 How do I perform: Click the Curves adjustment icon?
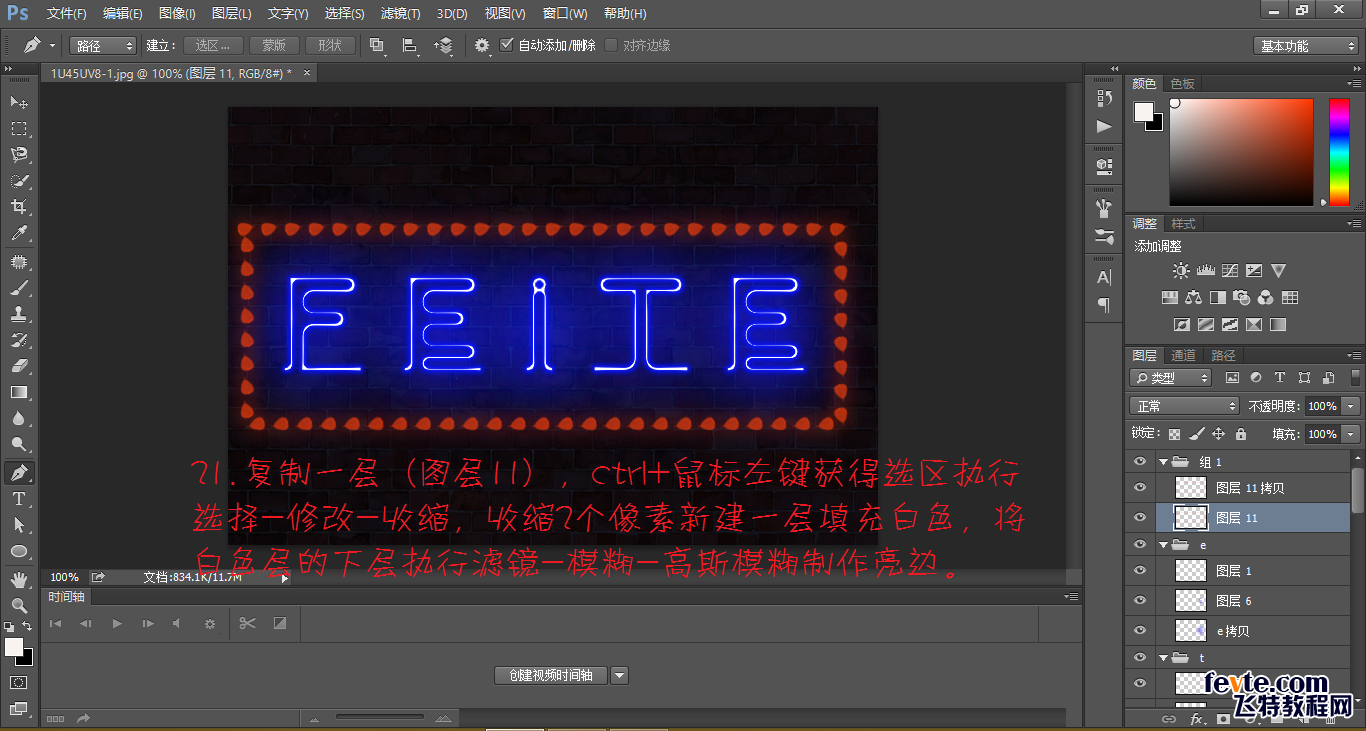click(1230, 270)
